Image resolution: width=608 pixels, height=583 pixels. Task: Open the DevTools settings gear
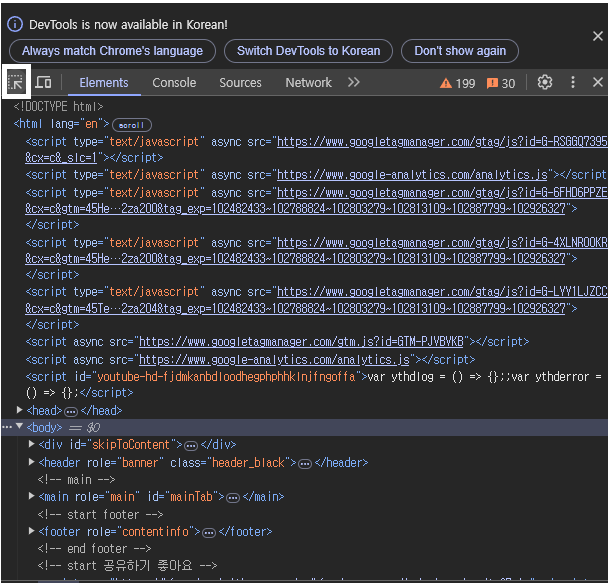(x=544, y=82)
